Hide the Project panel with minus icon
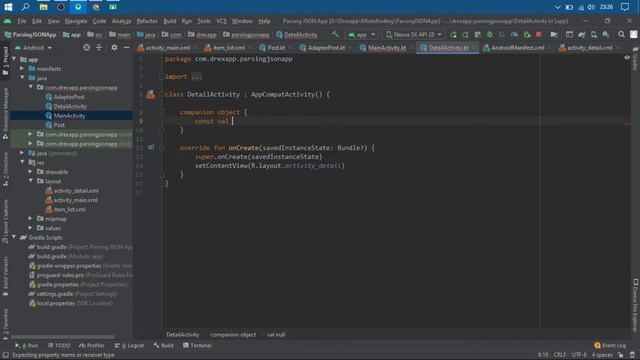 pyautogui.click(x=127, y=48)
